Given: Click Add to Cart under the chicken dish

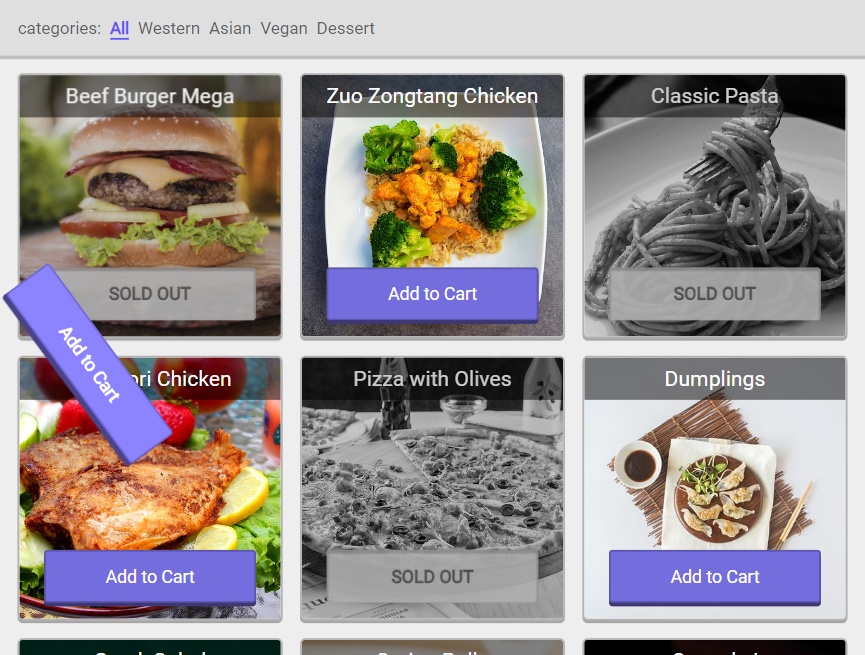Looking at the screenshot, I should 149,577.
